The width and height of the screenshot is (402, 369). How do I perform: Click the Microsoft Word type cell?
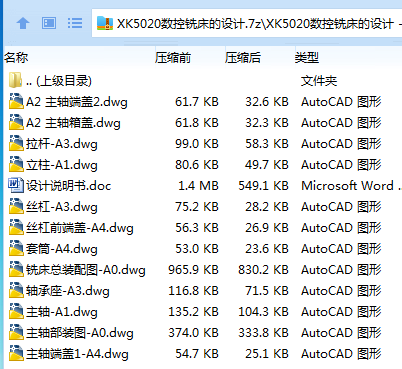pyautogui.click(x=351, y=186)
